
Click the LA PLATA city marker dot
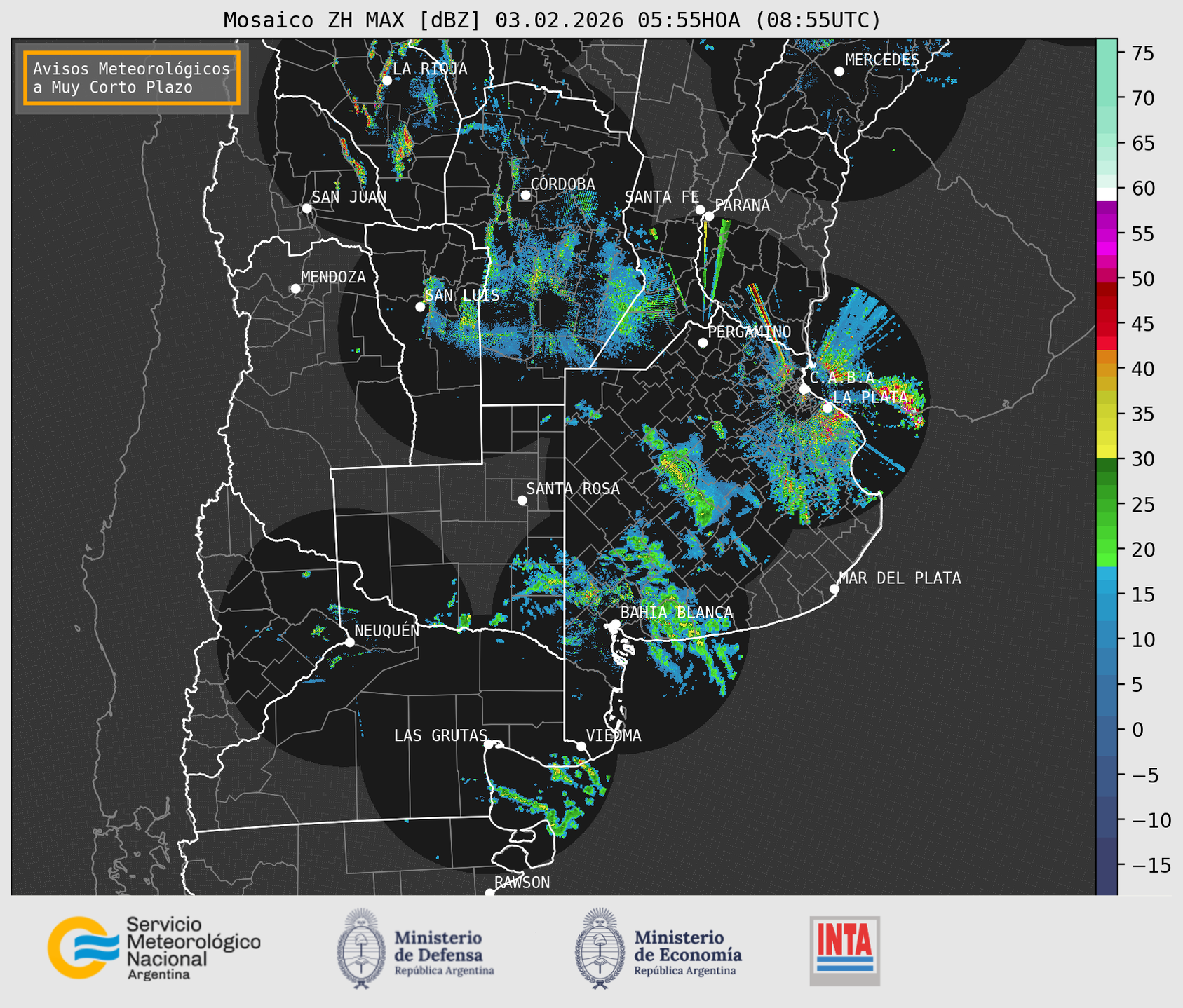click(827, 408)
